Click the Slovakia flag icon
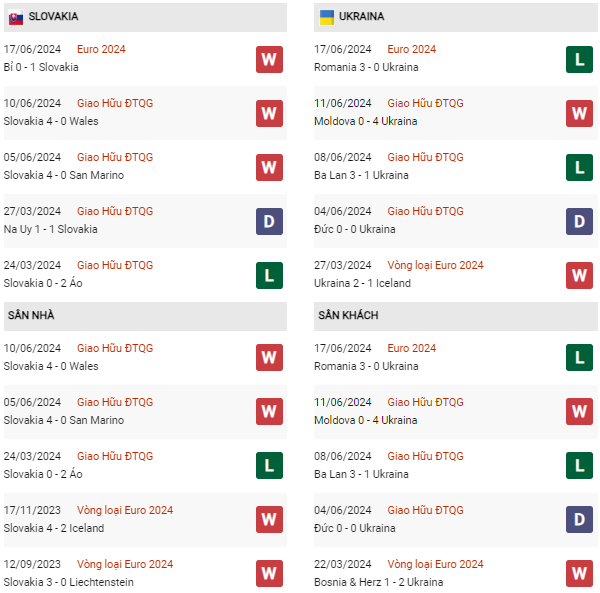The width and height of the screenshot is (600, 593). (x=16, y=18)
